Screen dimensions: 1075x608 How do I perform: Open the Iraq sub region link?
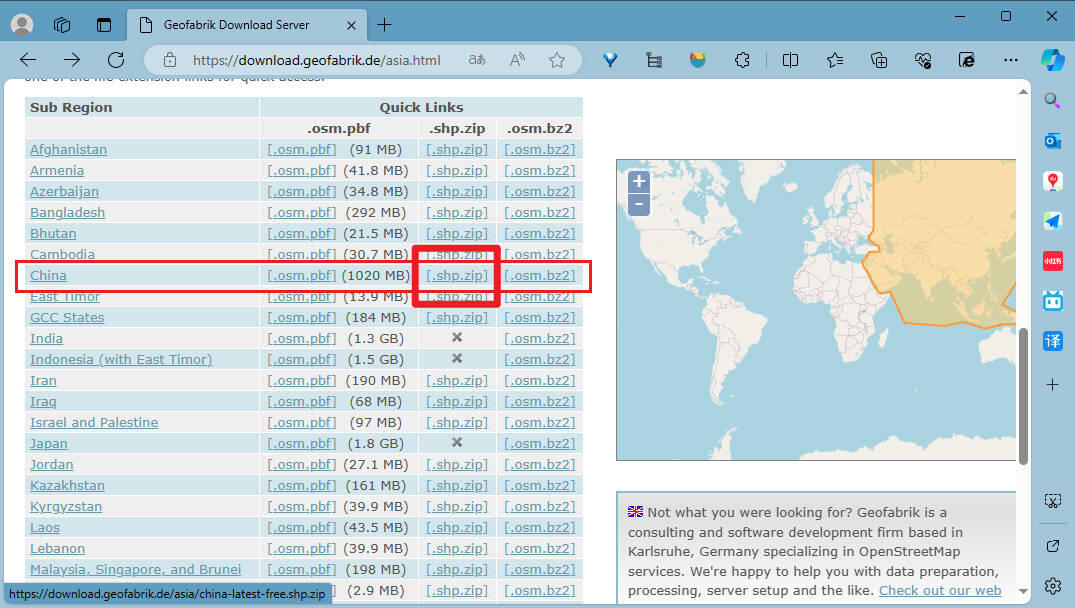tap(43, 402)
